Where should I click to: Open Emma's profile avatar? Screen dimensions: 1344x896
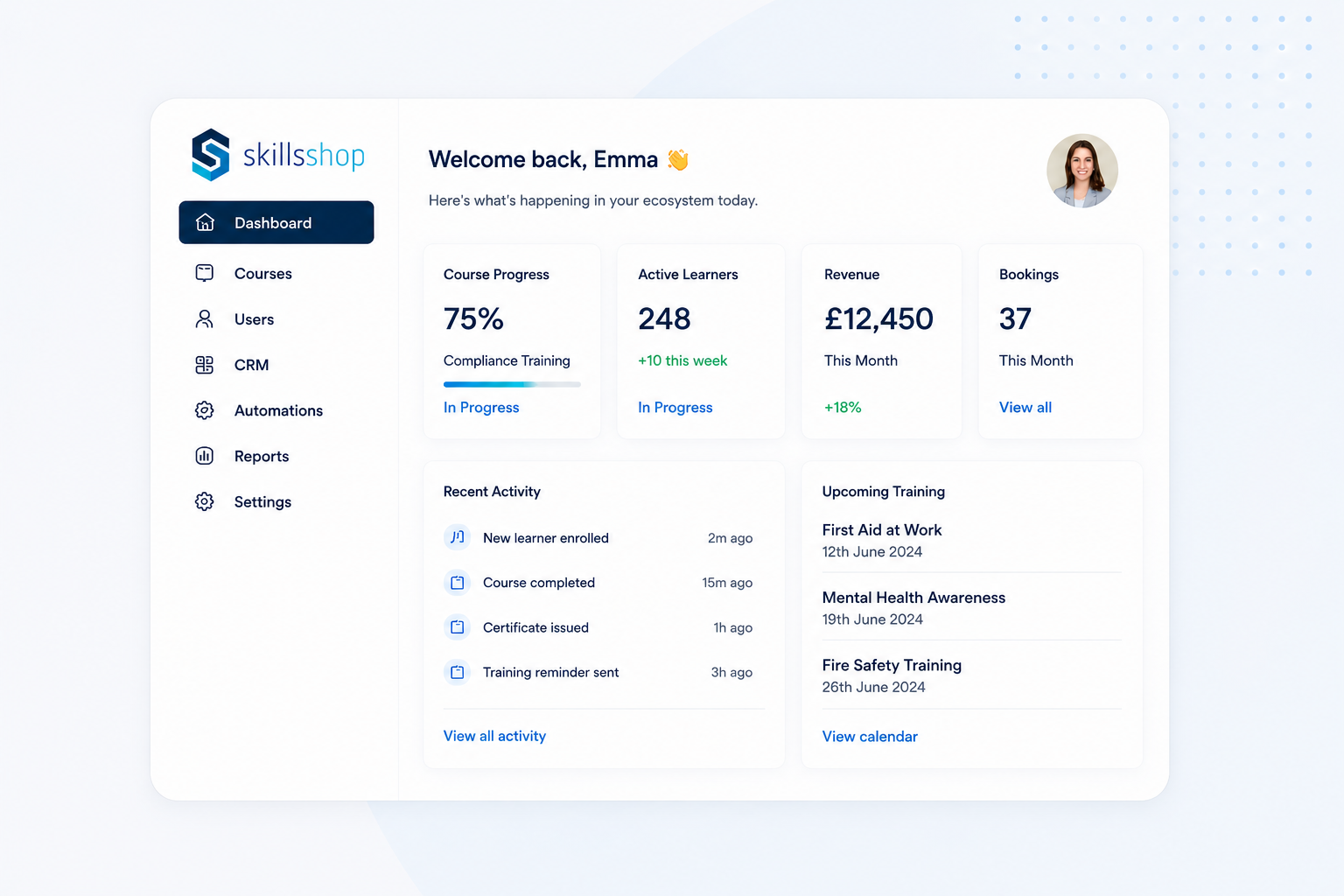pyautogui.click(x=1082, y=171)
